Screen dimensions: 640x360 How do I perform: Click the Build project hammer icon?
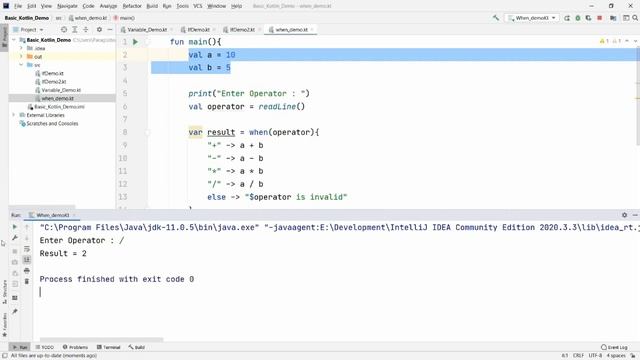tap(496, 18)
